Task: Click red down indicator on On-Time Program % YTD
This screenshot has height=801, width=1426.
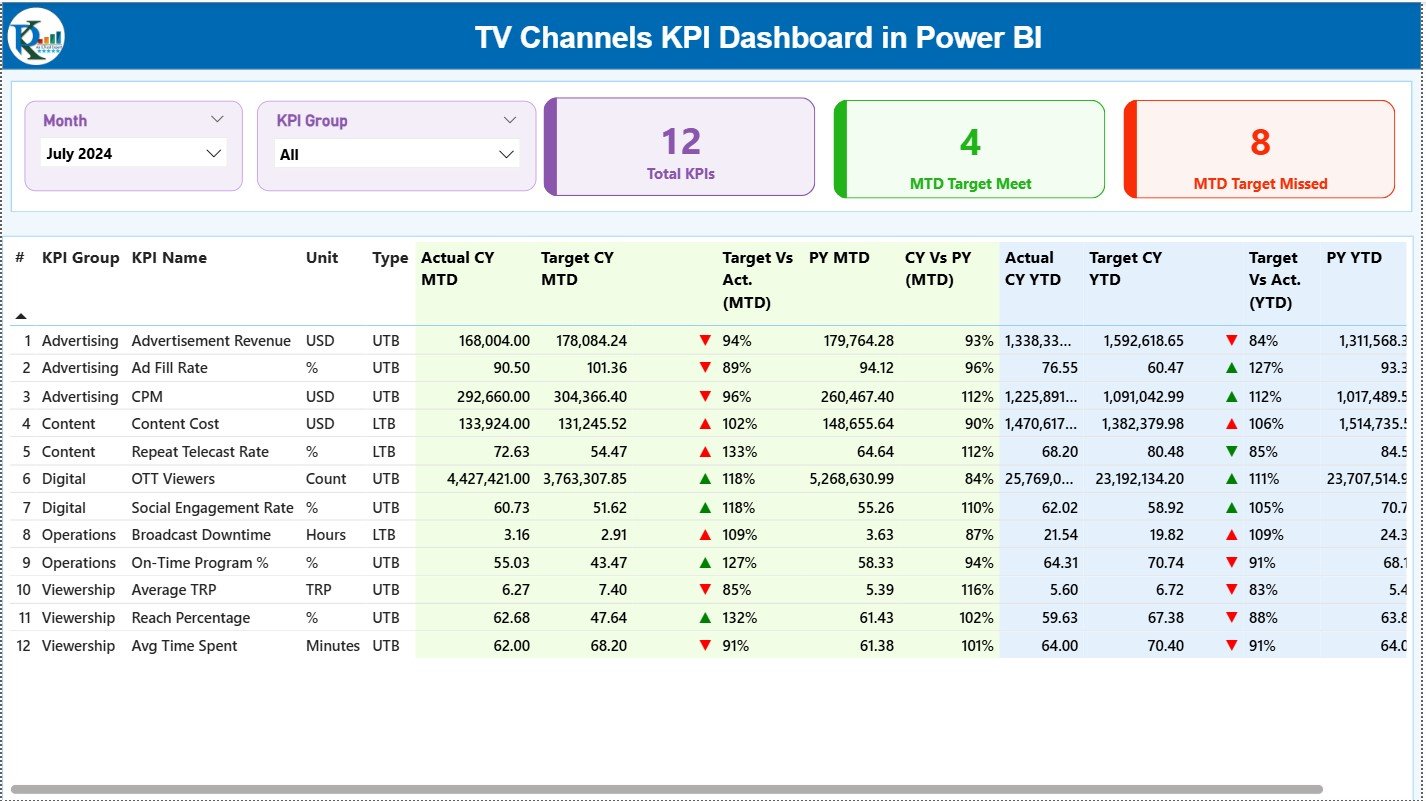Action: click(1231, 562)
